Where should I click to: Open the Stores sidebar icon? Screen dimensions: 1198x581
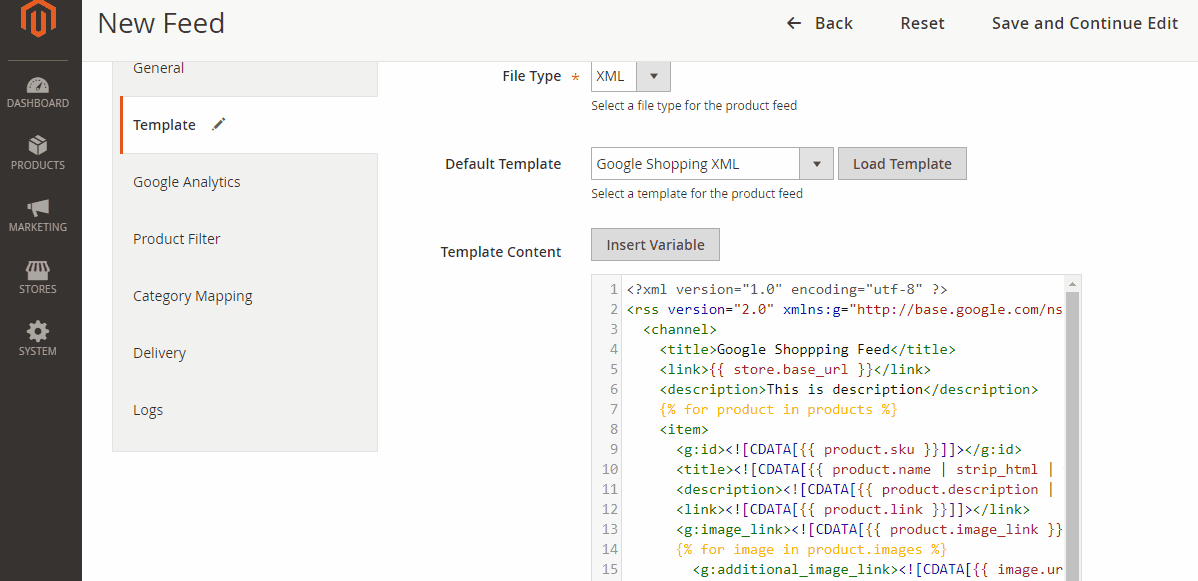tap(38, 278)
